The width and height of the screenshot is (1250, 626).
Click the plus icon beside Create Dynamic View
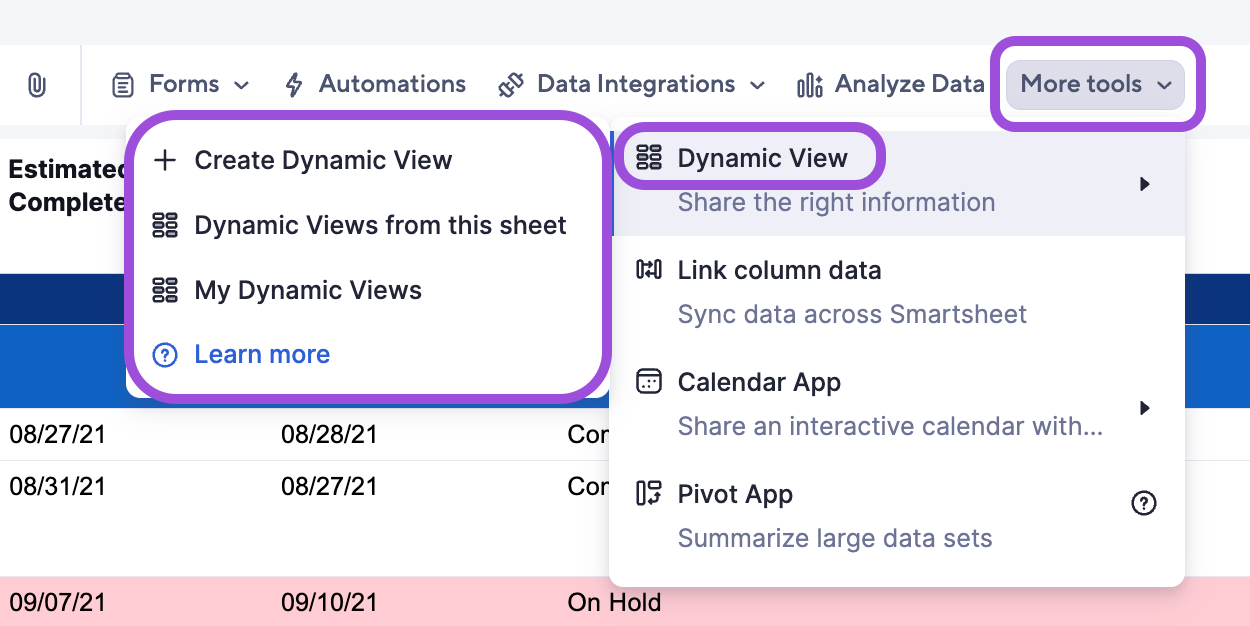pos(165,159)
